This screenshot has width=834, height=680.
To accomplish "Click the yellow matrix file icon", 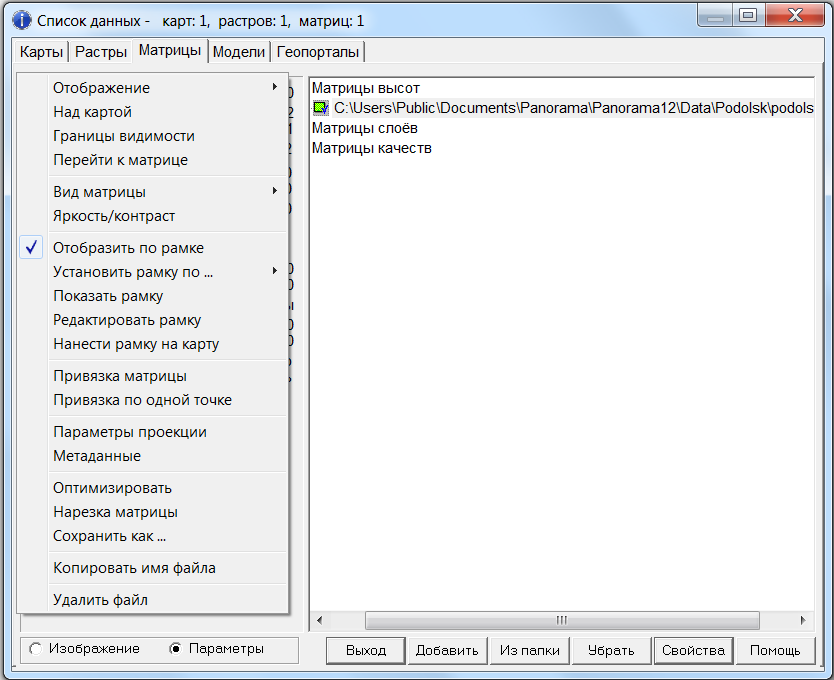I will click(320, 108).
